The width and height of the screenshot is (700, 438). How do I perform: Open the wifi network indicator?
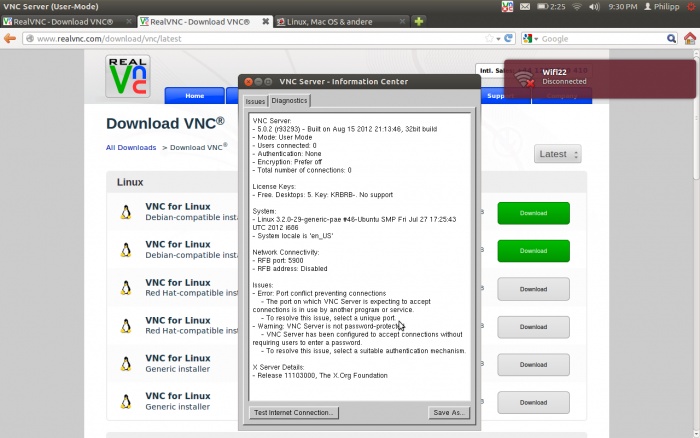tap(577, 6)
